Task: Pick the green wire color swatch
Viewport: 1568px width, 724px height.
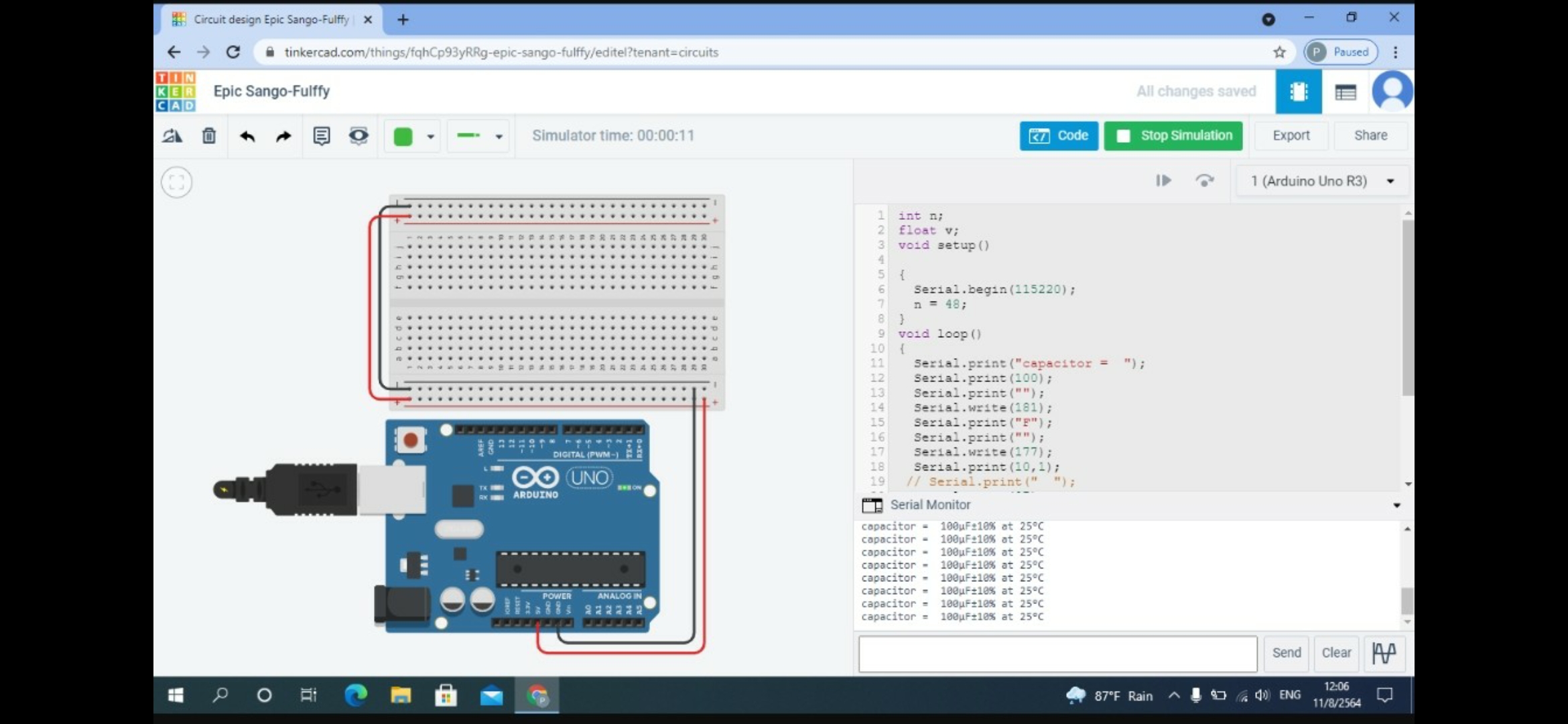Action: tap(403, 137)
